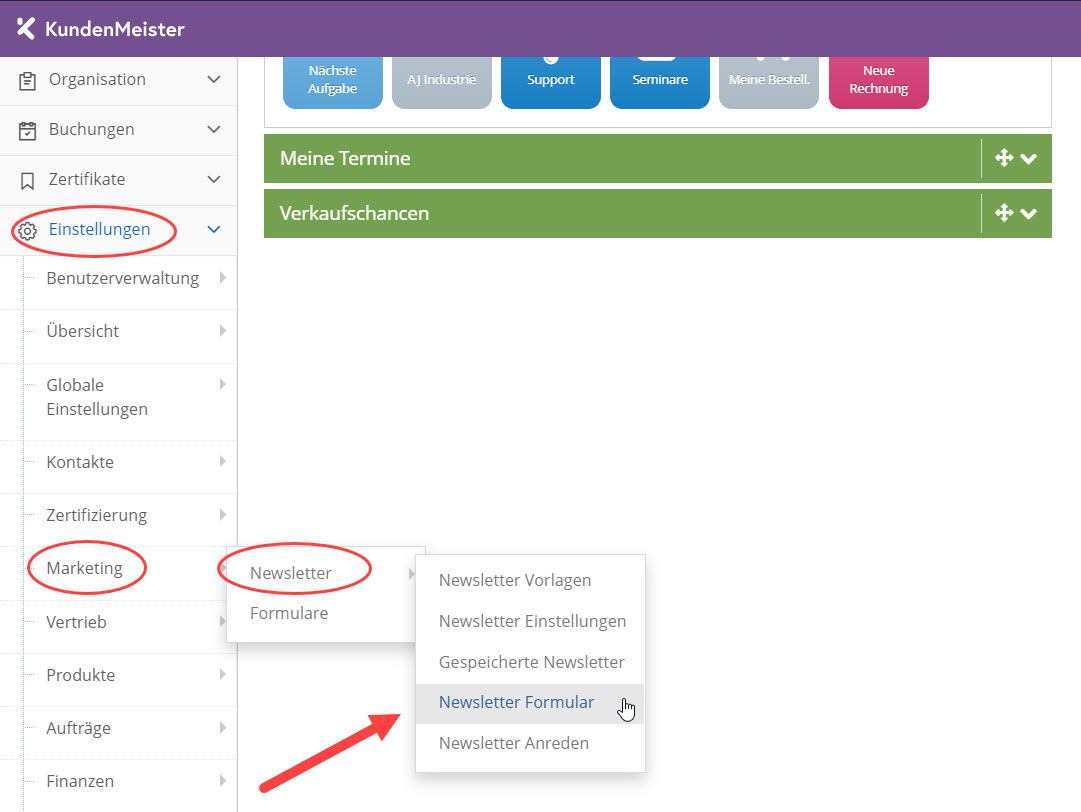Select Kontakte tree item
This screenshot has height=812, width=1081.
point(80,462)
